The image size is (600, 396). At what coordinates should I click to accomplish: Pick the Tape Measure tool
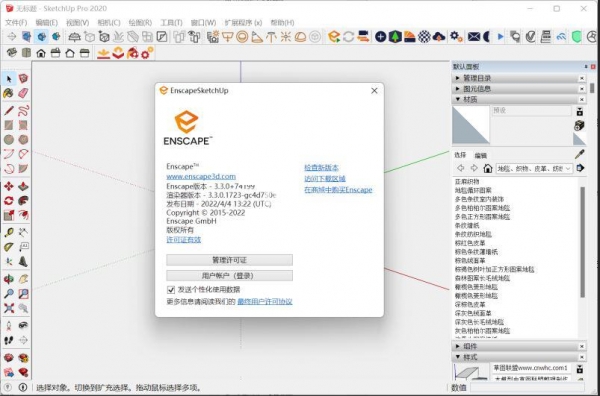coord(8,232)
